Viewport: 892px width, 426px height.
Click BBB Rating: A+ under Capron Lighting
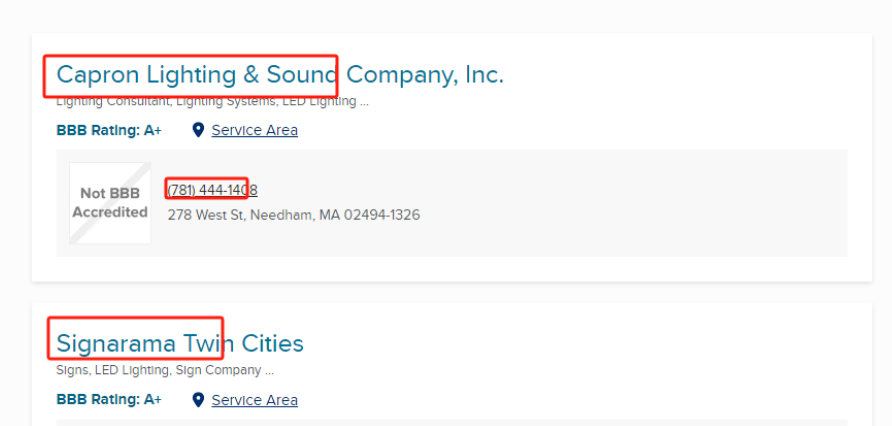109,130
